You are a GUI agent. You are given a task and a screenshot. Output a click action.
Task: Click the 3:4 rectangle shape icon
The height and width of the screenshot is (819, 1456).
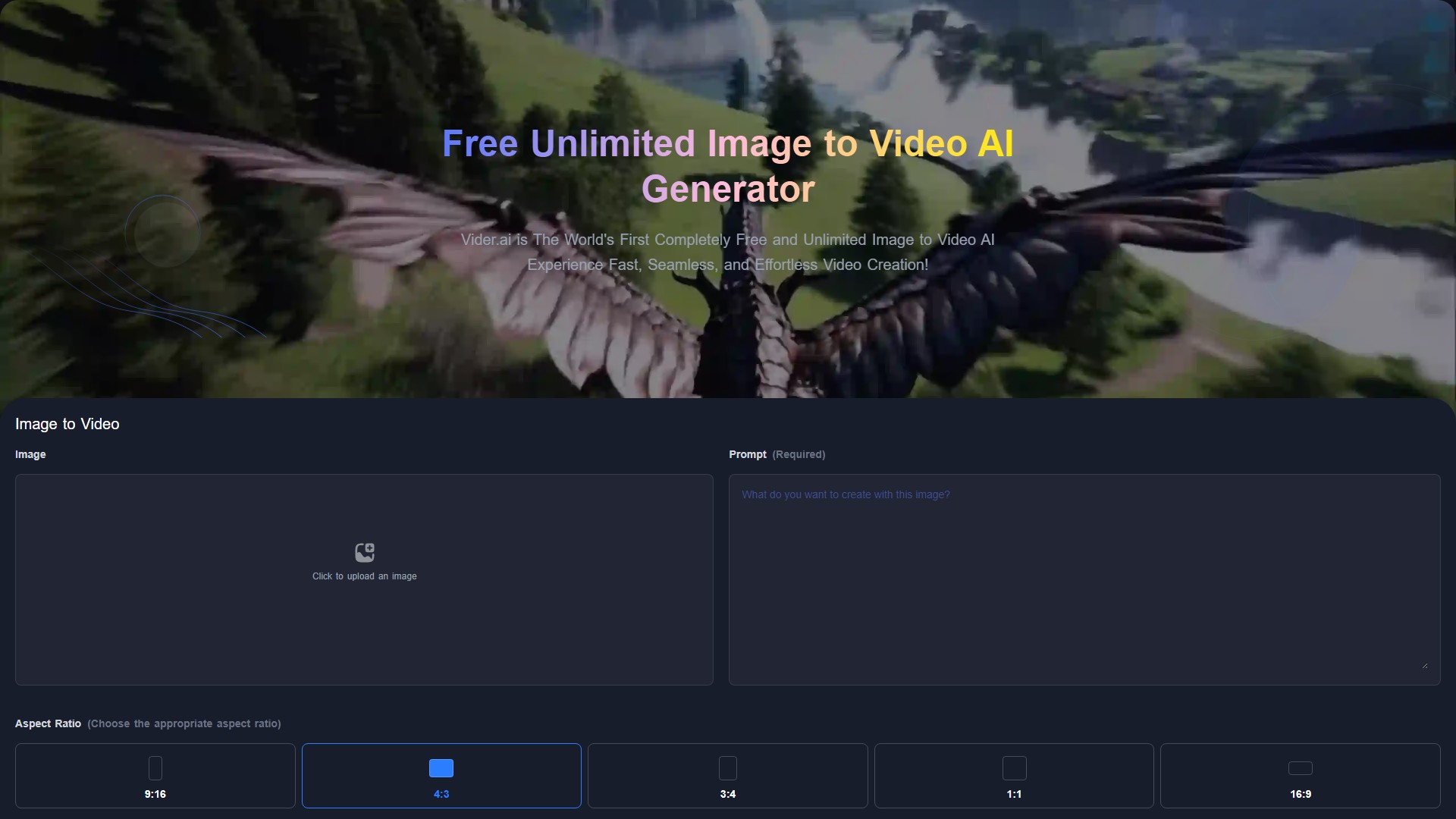[x=728, y=768]
